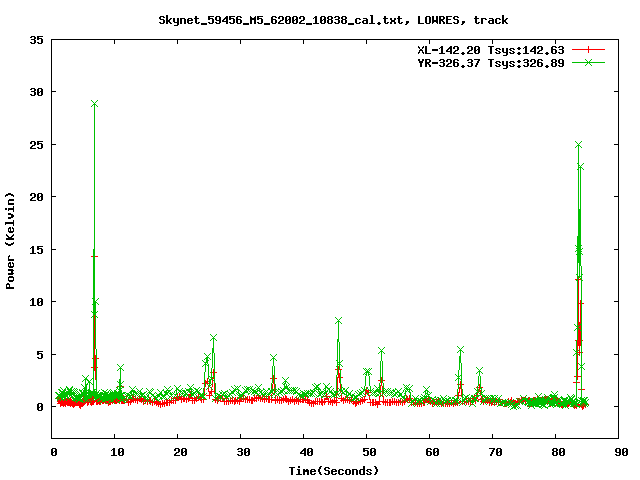Click the x-axis tick value 20
The height and width of the screenshot is (480, 640).
tap(180, 452)
